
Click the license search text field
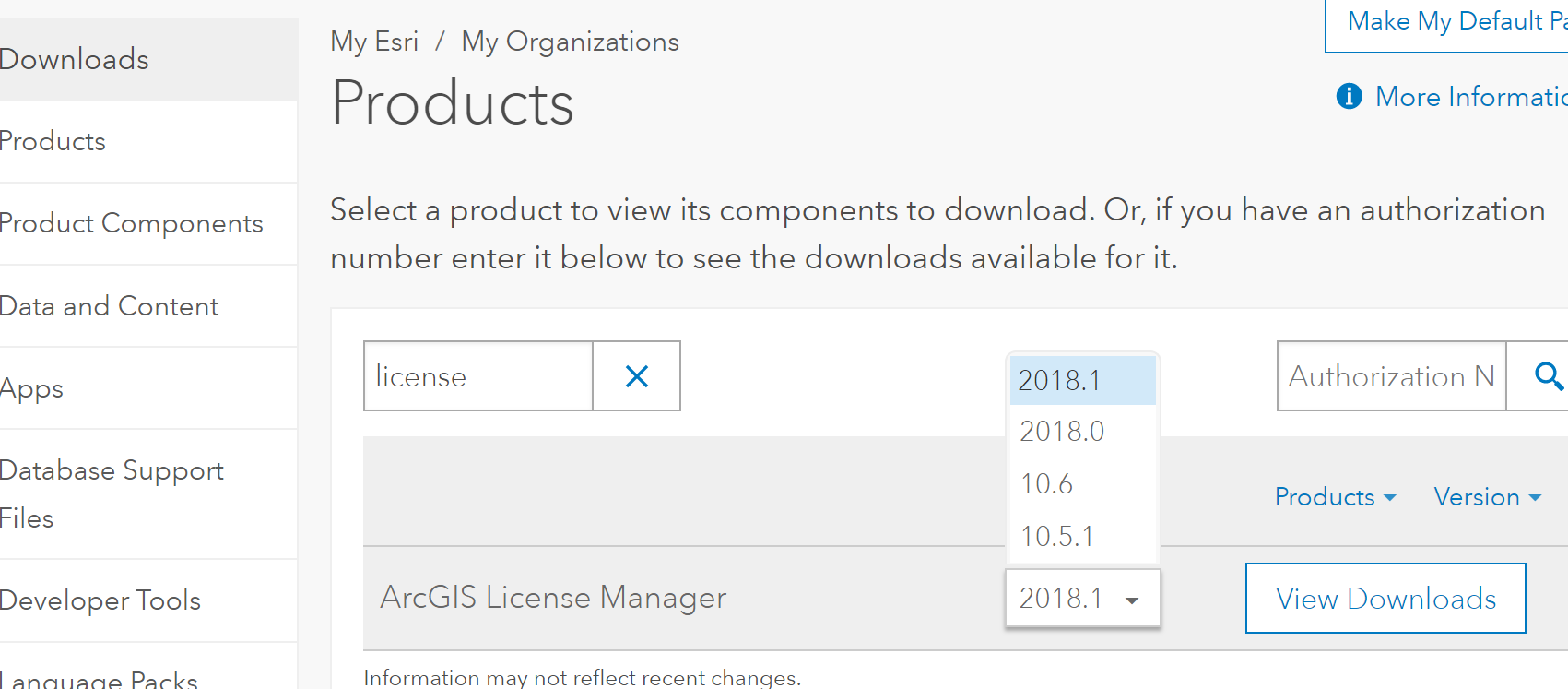(x=478, y=376)
